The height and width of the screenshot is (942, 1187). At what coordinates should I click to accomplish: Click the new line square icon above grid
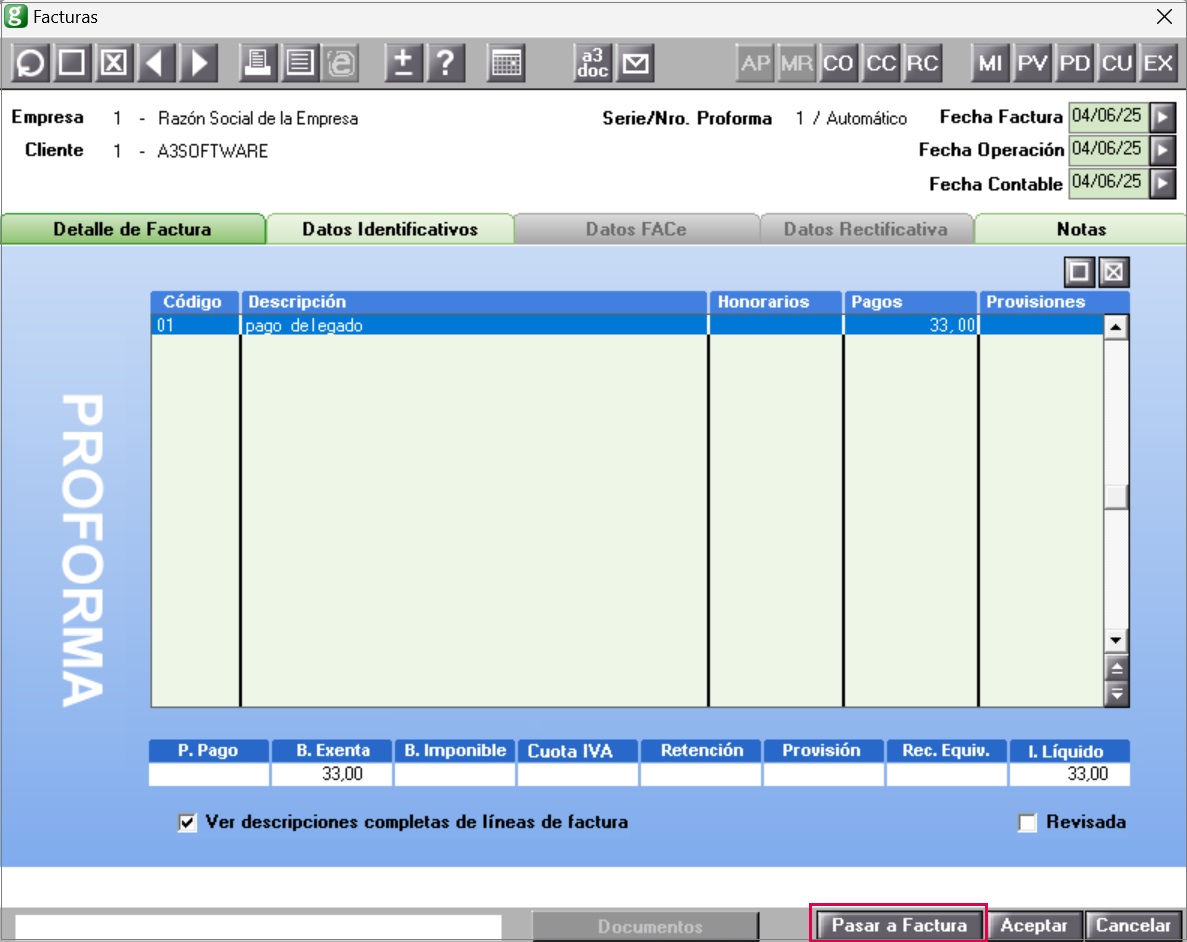pos(1079,272)
